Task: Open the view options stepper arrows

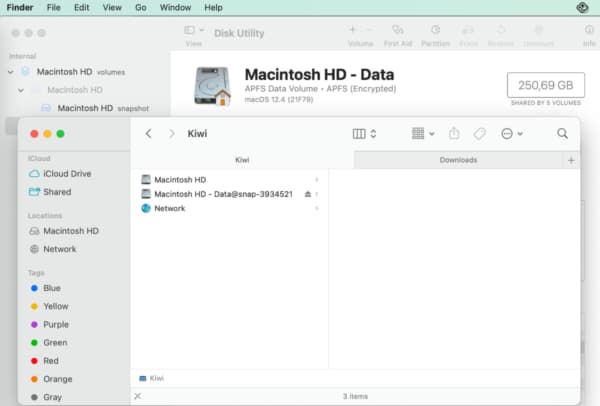Action: pyautogui.click(x=373, y=134)
